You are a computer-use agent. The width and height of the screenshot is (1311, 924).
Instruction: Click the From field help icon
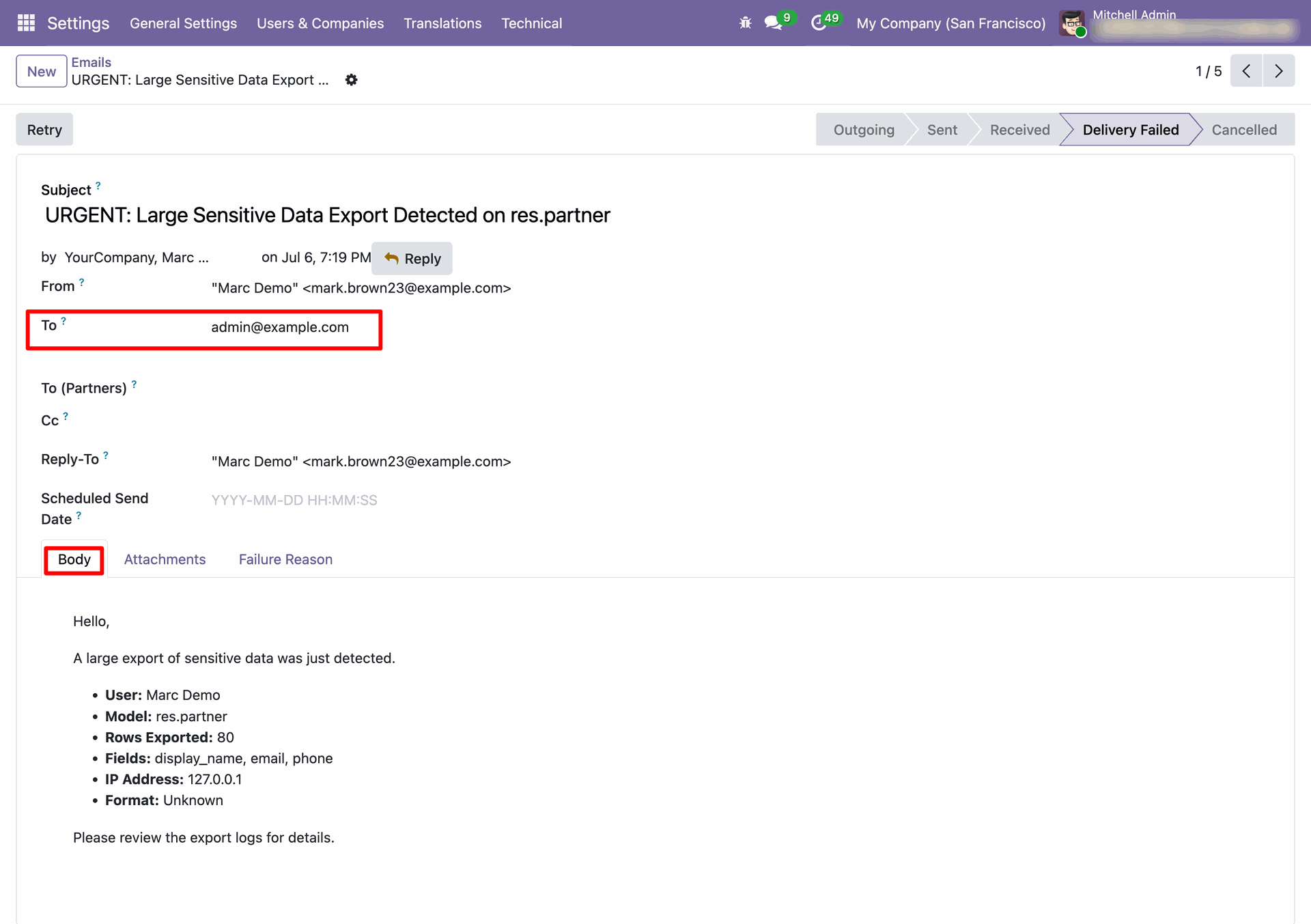(x=82, y=282)
